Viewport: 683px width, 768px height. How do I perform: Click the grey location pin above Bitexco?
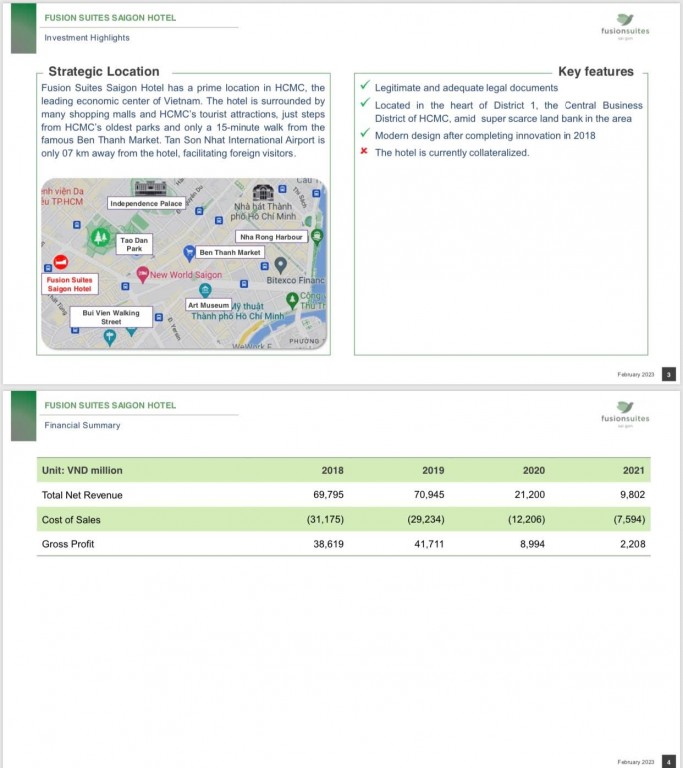280,265
